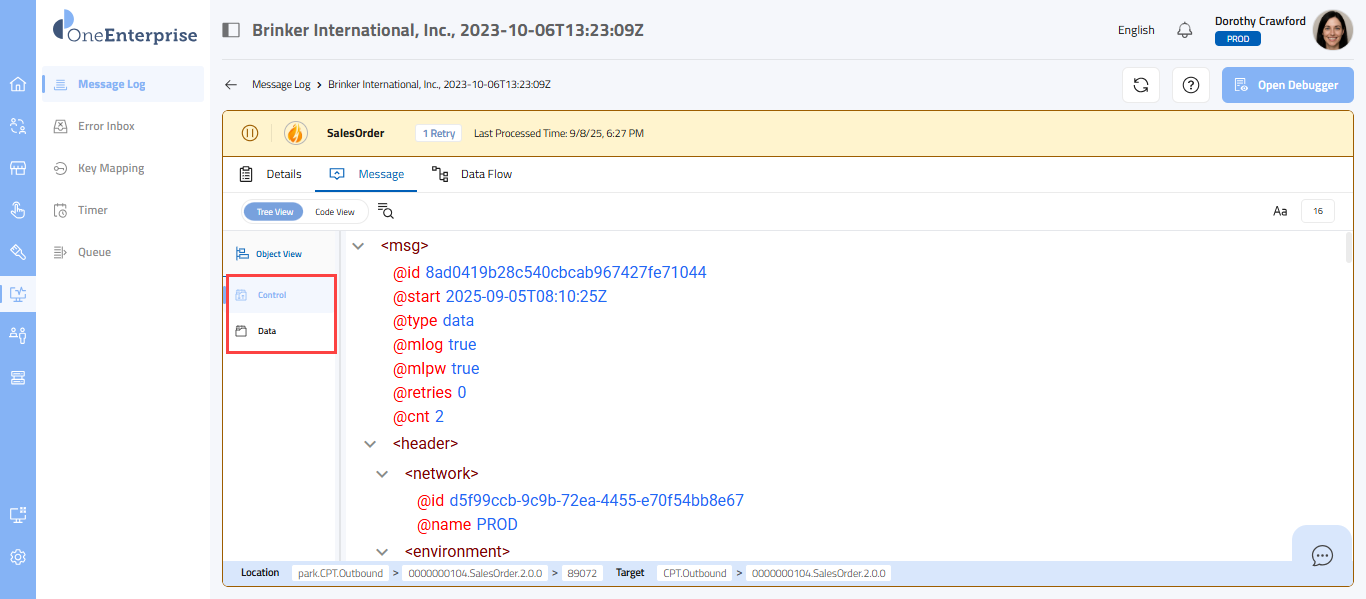The height and width of the screenshot is (599, 1366).
Task: Collapse the <header> tree node
Action: 370,444
